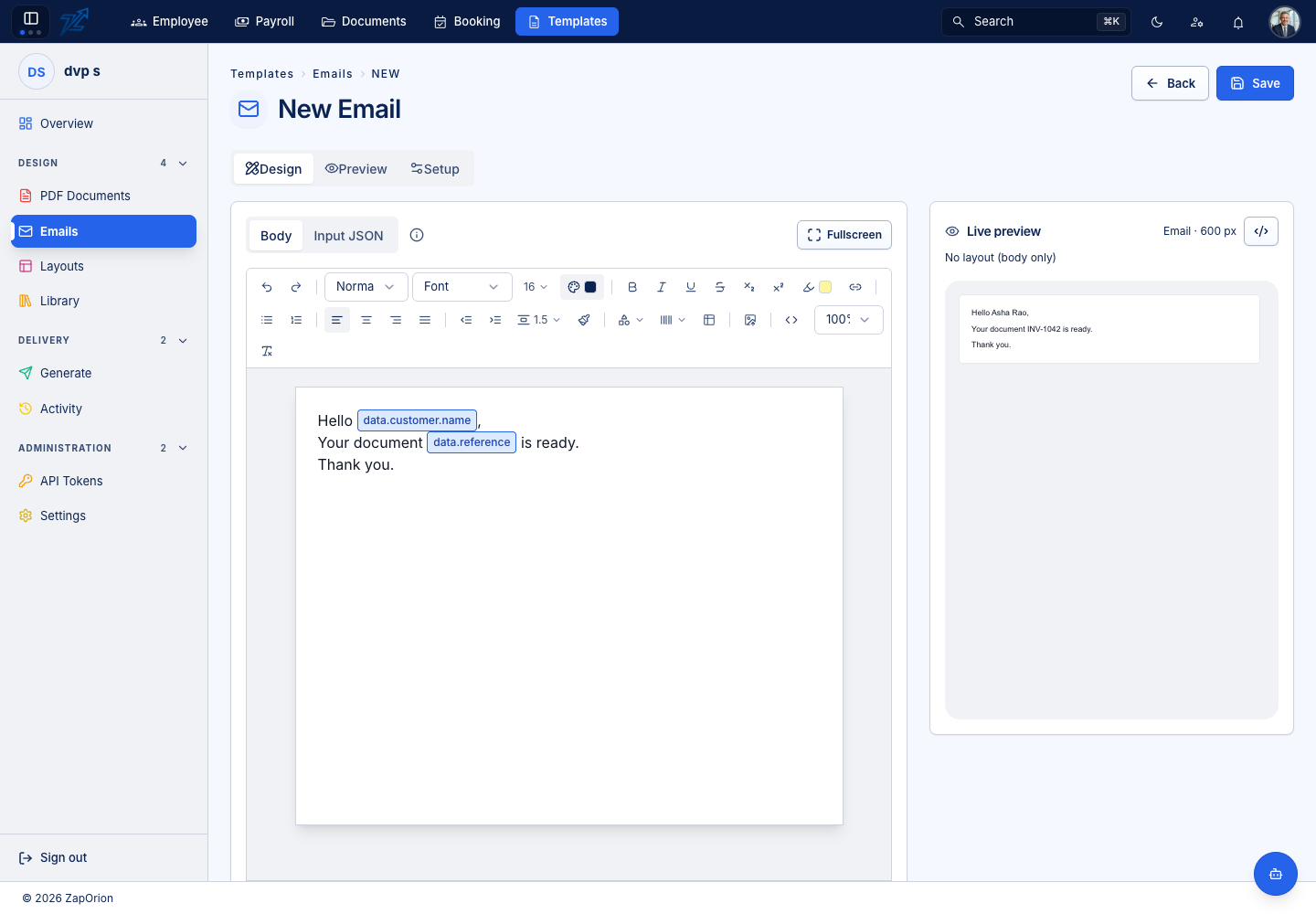Toggle underline formatting
The height and width of the screenshot is (914, 1316).
pos(691,287)
